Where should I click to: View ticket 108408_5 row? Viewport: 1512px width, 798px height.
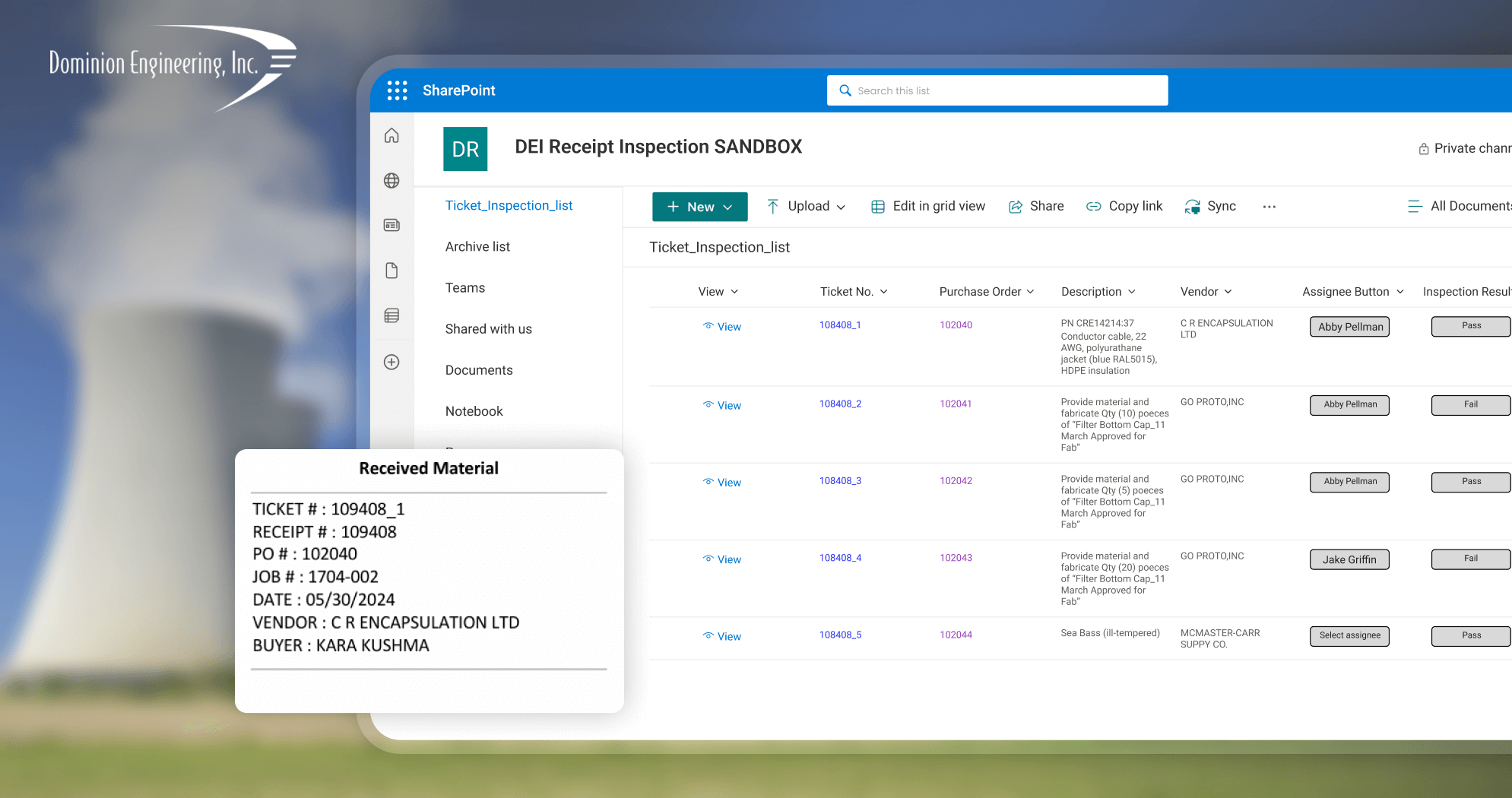coord(721,637)
